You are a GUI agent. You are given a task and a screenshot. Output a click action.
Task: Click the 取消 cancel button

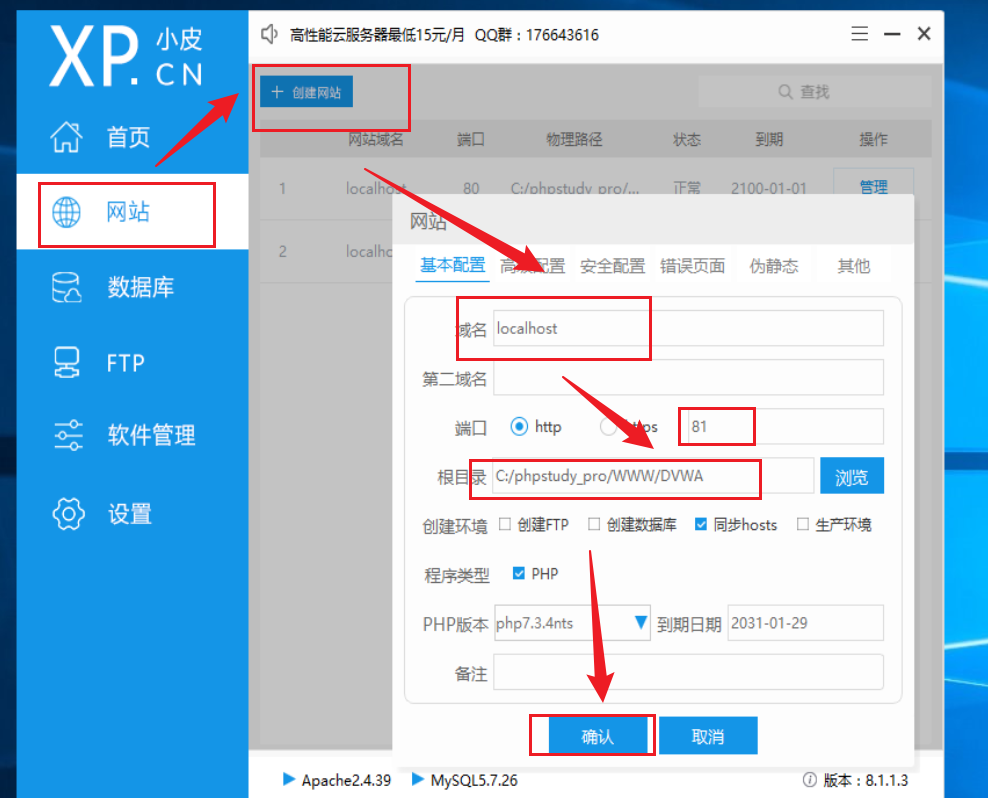(708, 736)
